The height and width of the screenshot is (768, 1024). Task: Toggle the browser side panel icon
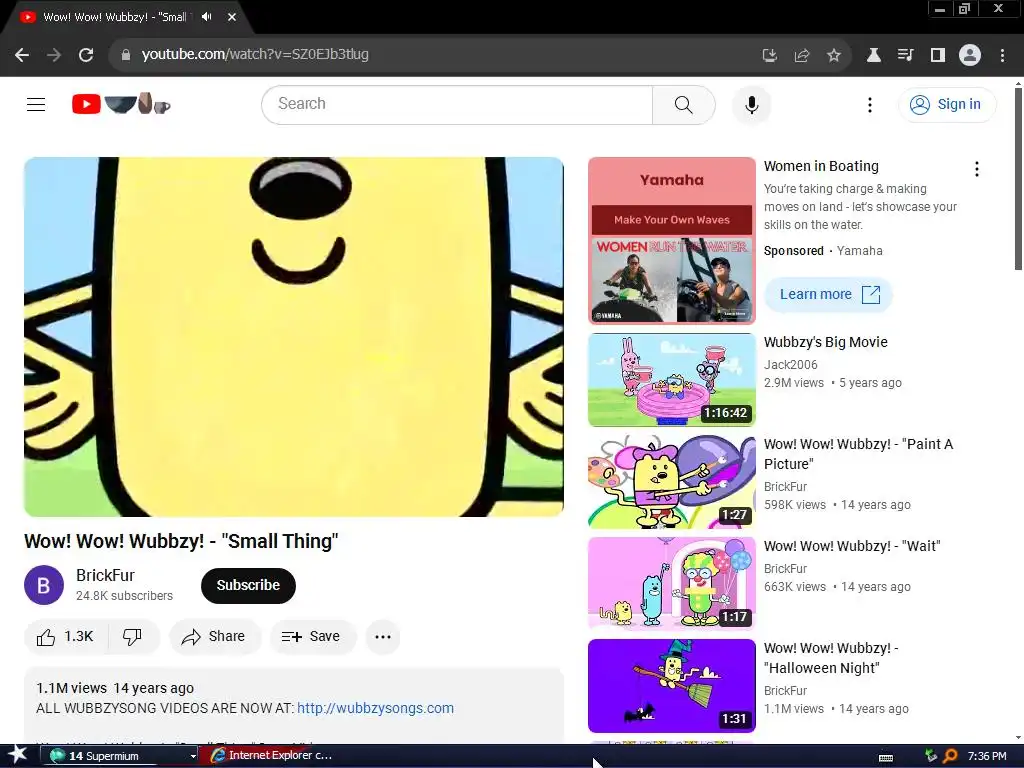point(937,56)
